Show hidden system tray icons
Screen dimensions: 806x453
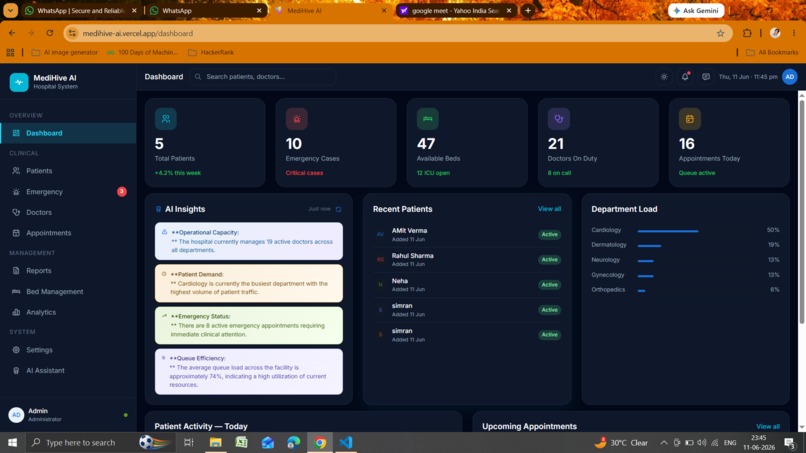click(x=664, y=442)
